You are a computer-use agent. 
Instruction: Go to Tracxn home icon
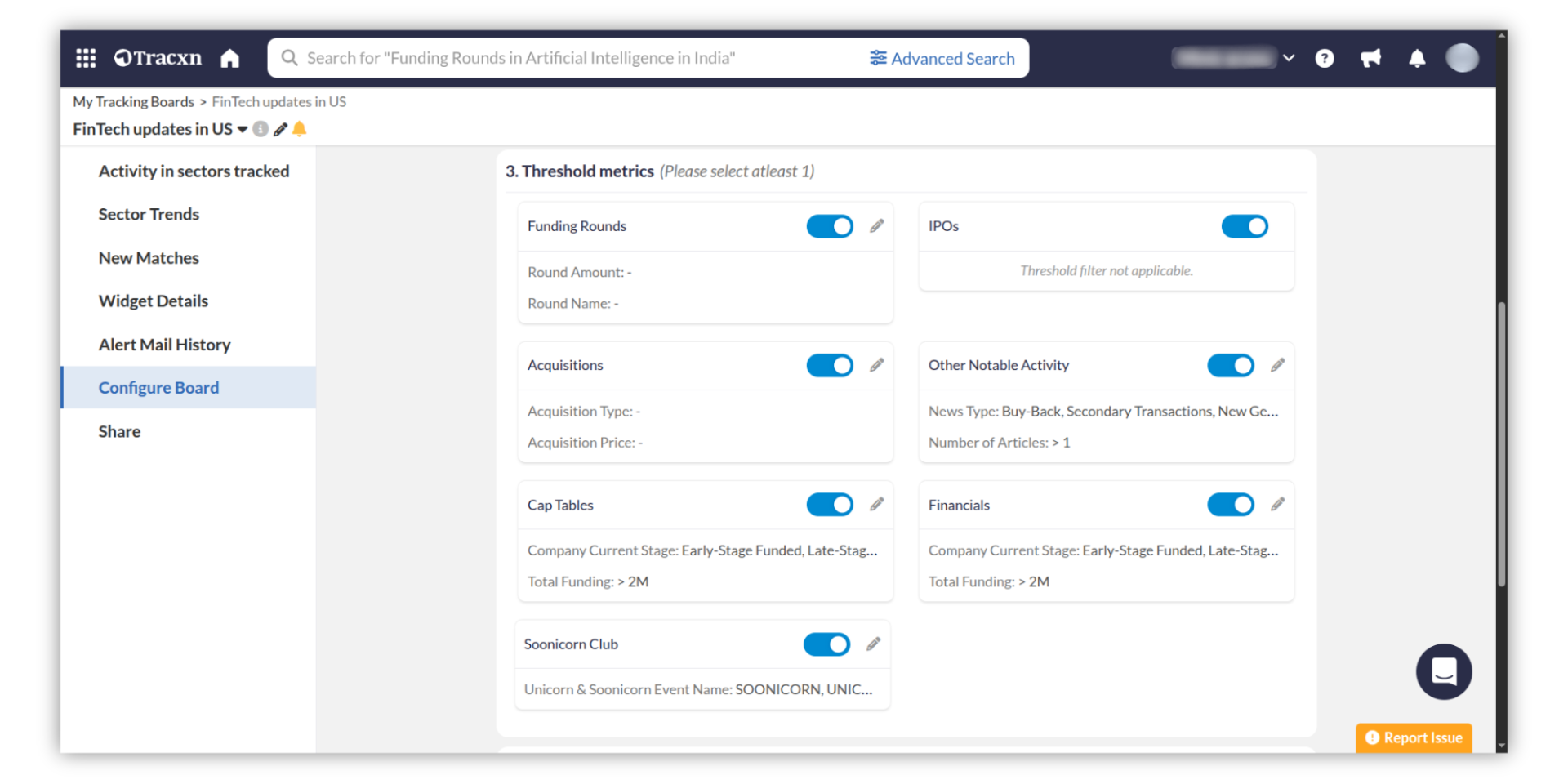point(230,58)
